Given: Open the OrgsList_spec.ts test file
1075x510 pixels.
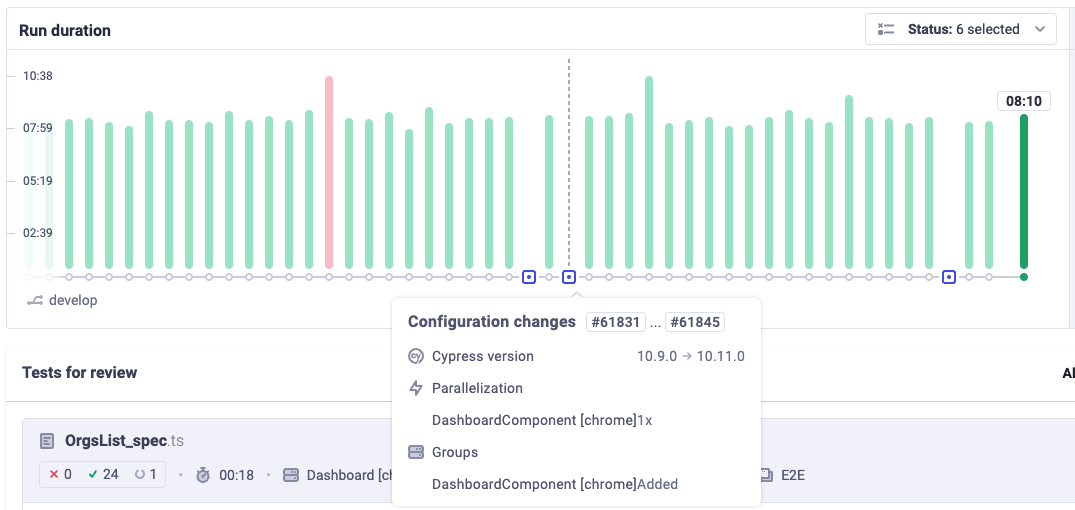Looking at the screenshot, I should pyautogui.click(x=124, y=441).
